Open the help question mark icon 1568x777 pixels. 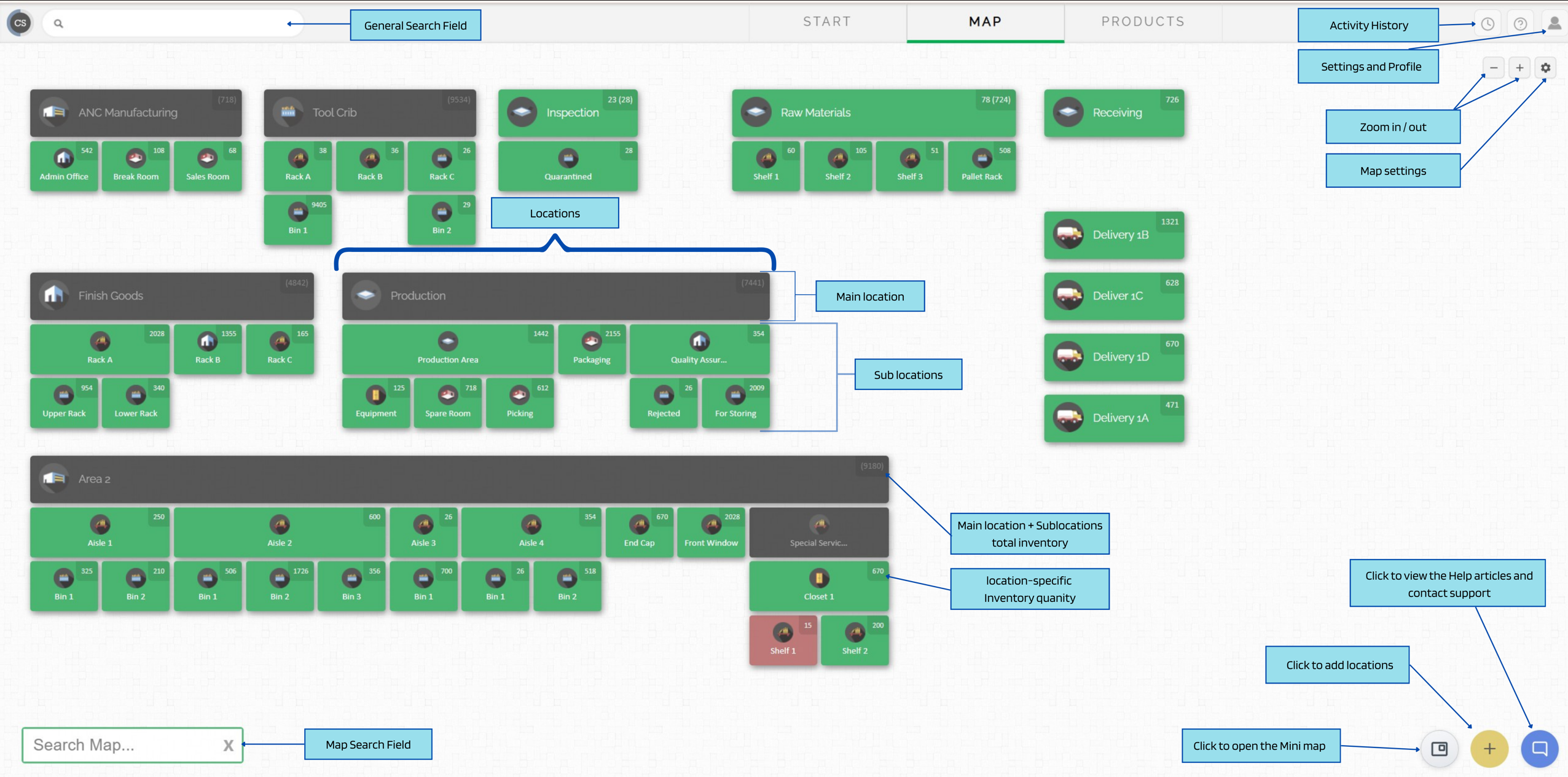(1520, 24)
